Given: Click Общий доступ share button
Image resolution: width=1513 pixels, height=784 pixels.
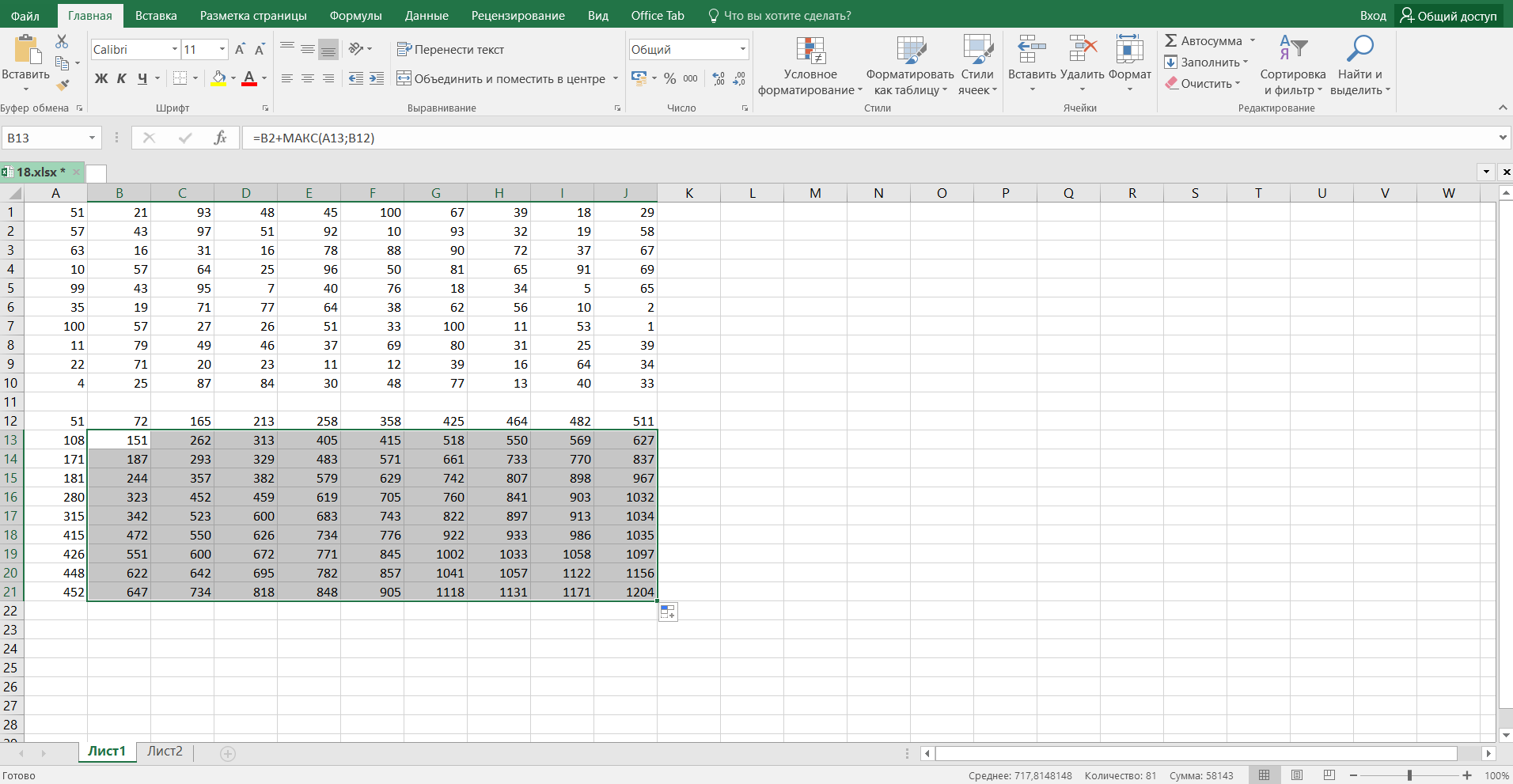Looking at the screenshot, I should [1447, 15].
